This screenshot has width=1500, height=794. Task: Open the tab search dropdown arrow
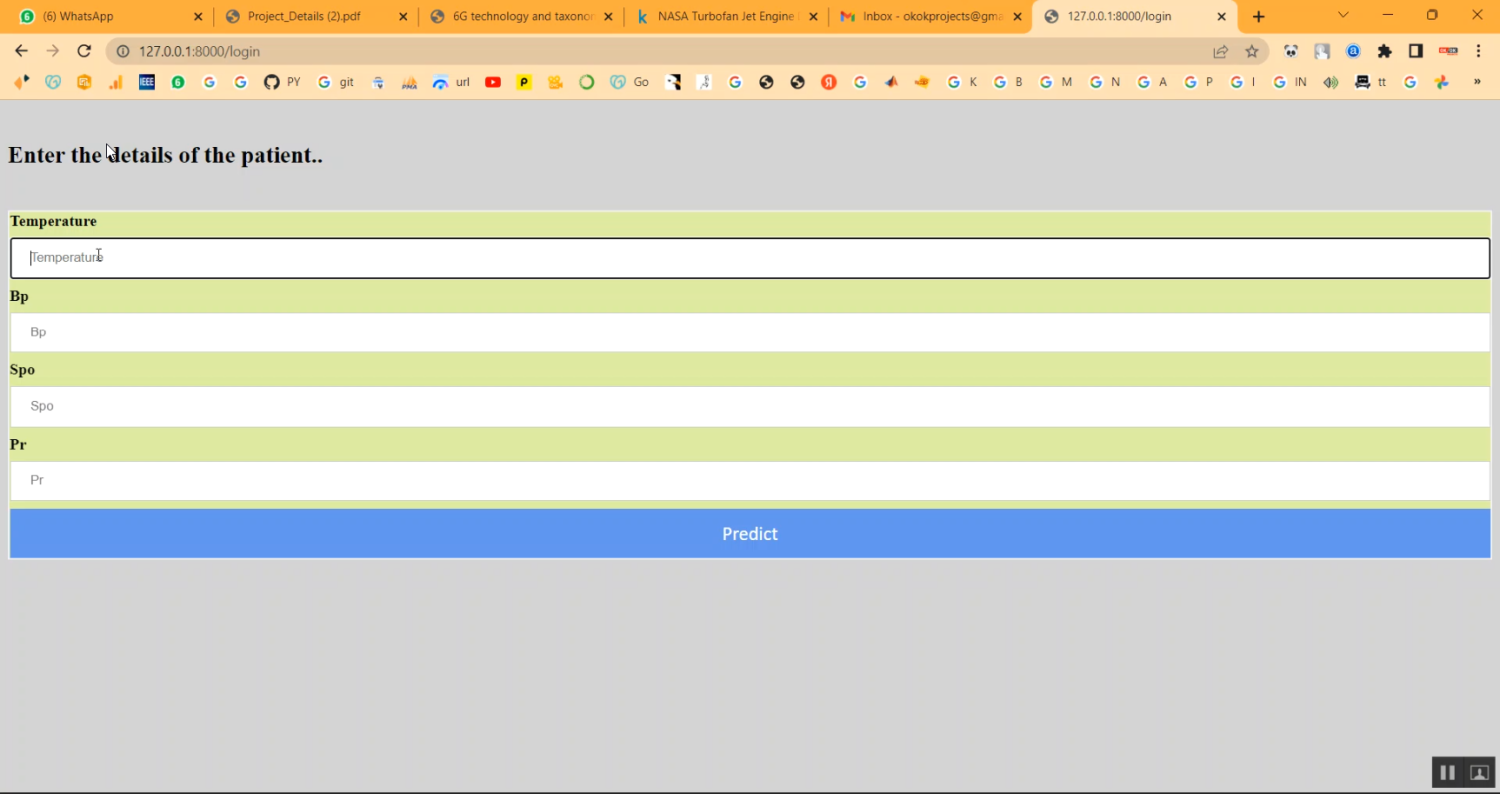(1343, 15)
